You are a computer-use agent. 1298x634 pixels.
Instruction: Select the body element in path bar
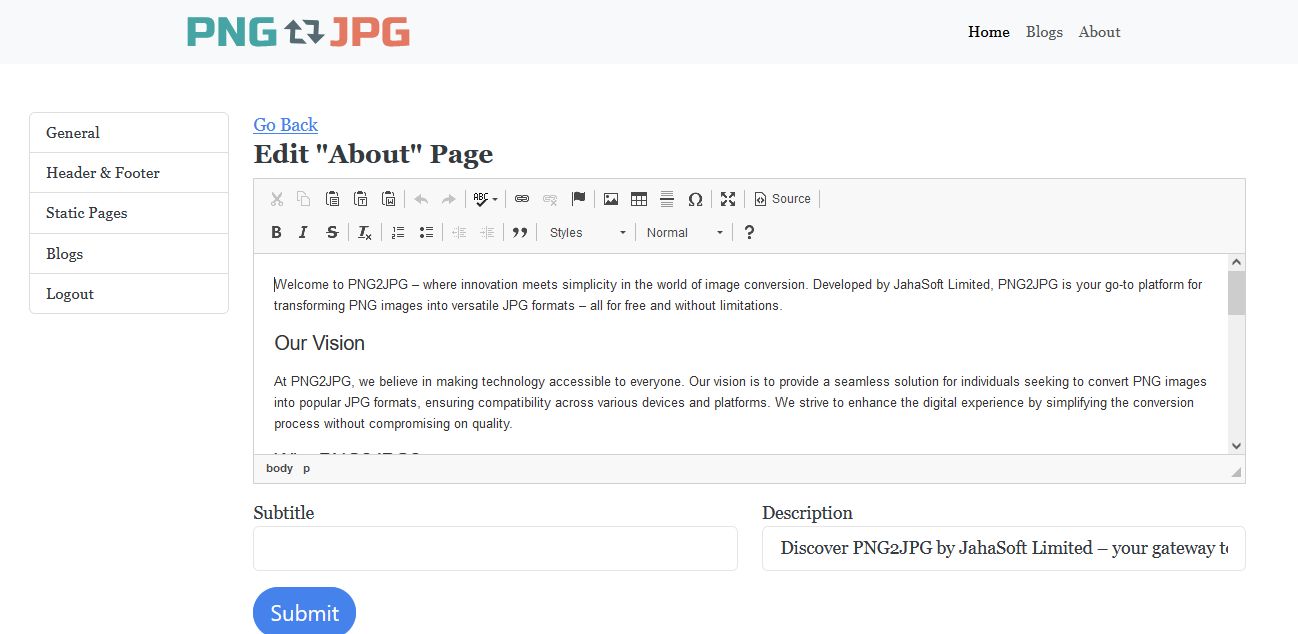click(279, 468)
